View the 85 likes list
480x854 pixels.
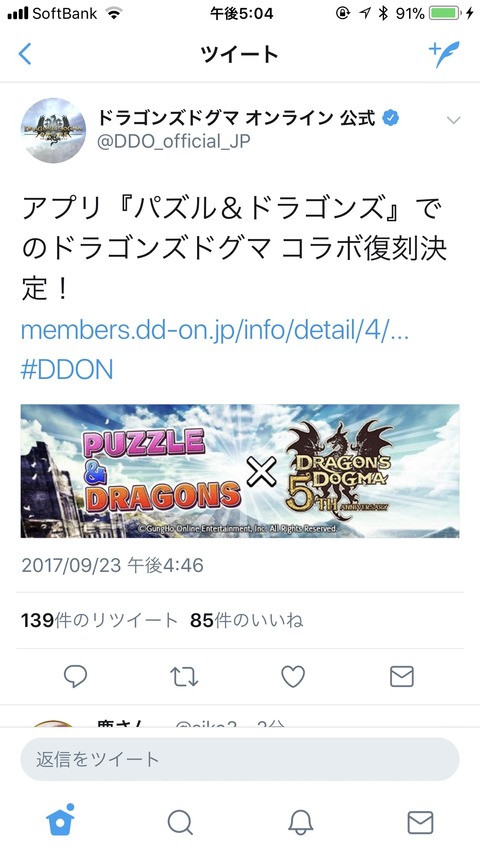pos(247,620)
